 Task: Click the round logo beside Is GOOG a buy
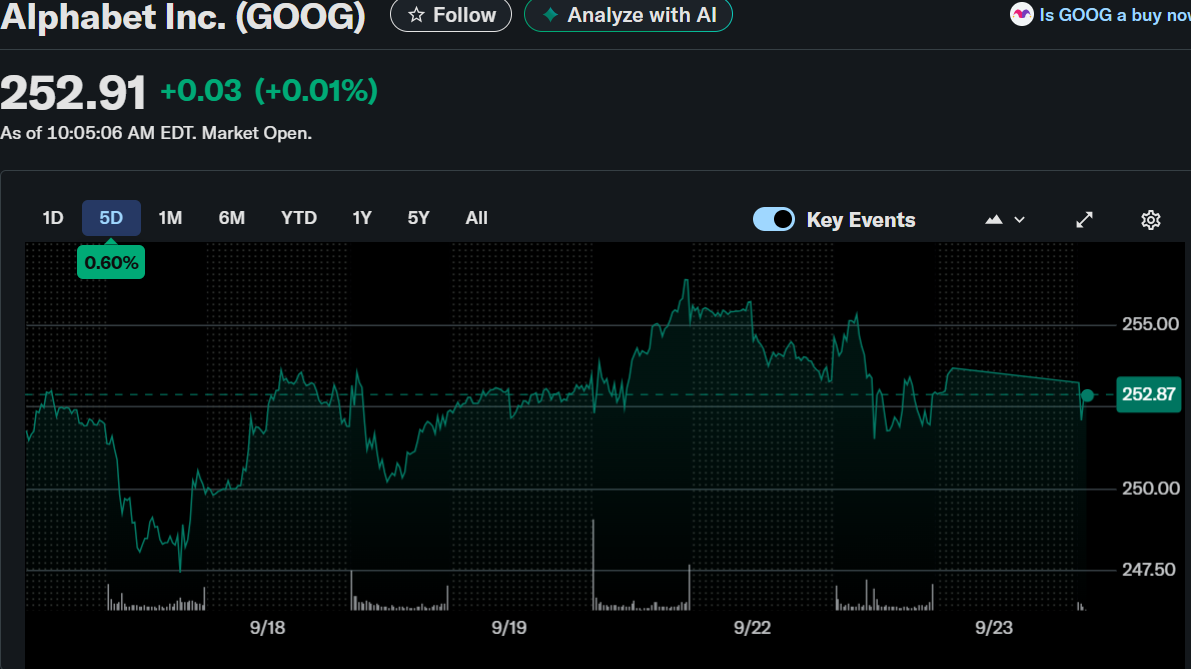(x=1022, y=14)
